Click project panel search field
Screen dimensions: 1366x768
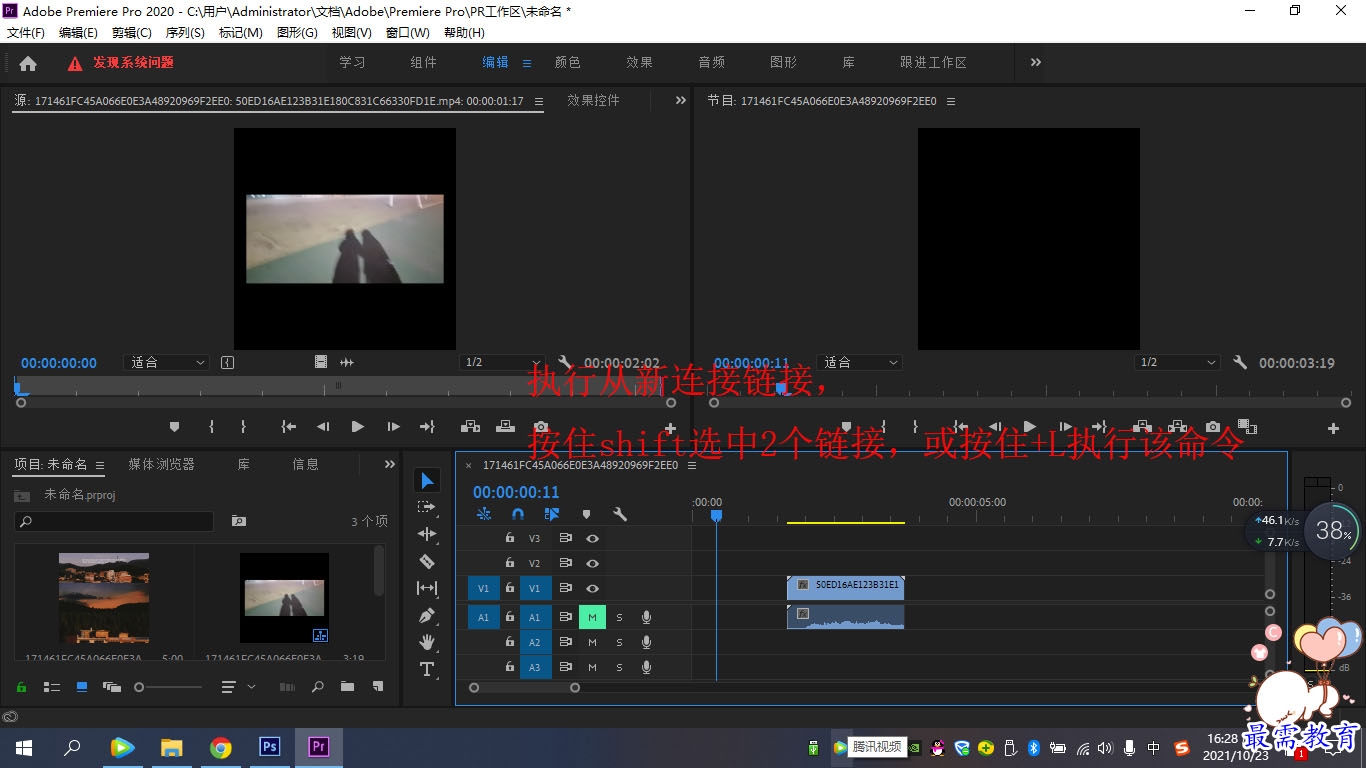114,521
